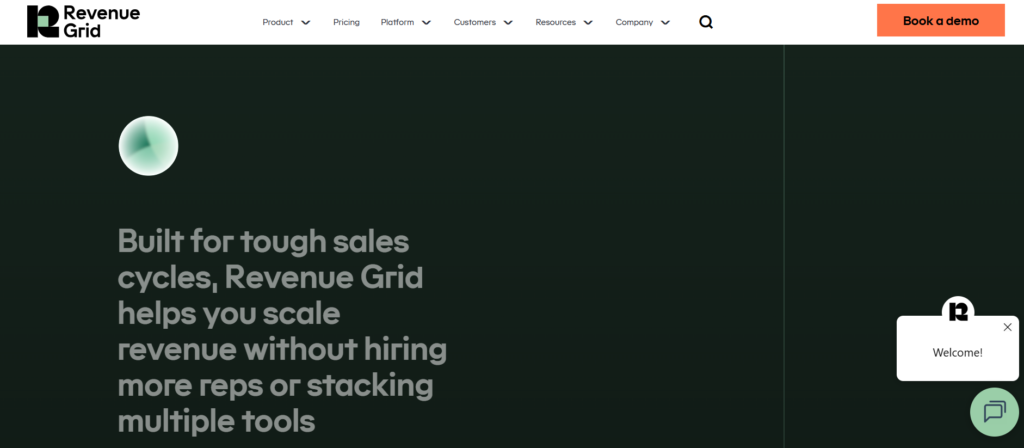Go to the Pricing page
The width and height of the screenshot is (1024, 448).
(346, 22)
